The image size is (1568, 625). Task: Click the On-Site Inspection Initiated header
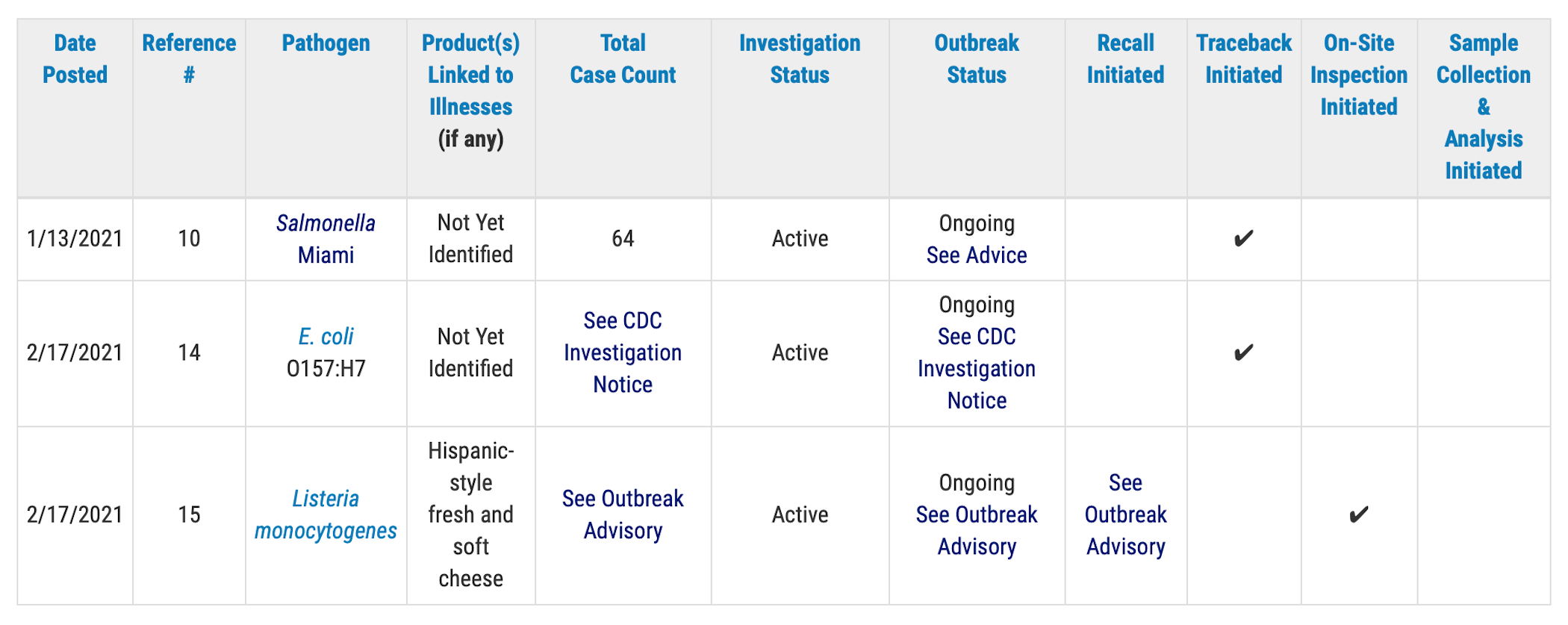click(1359, 75)
